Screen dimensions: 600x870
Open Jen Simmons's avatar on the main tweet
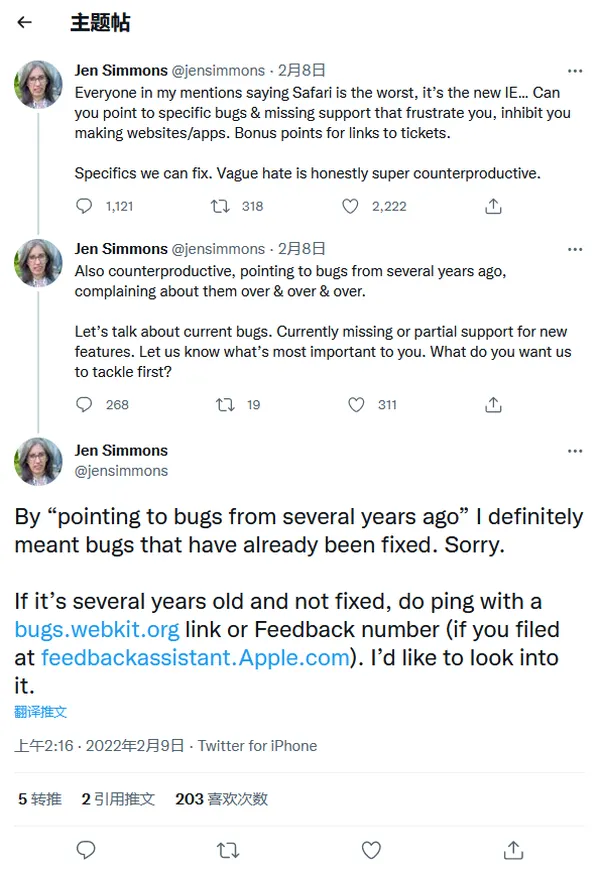tap(38, 461)
